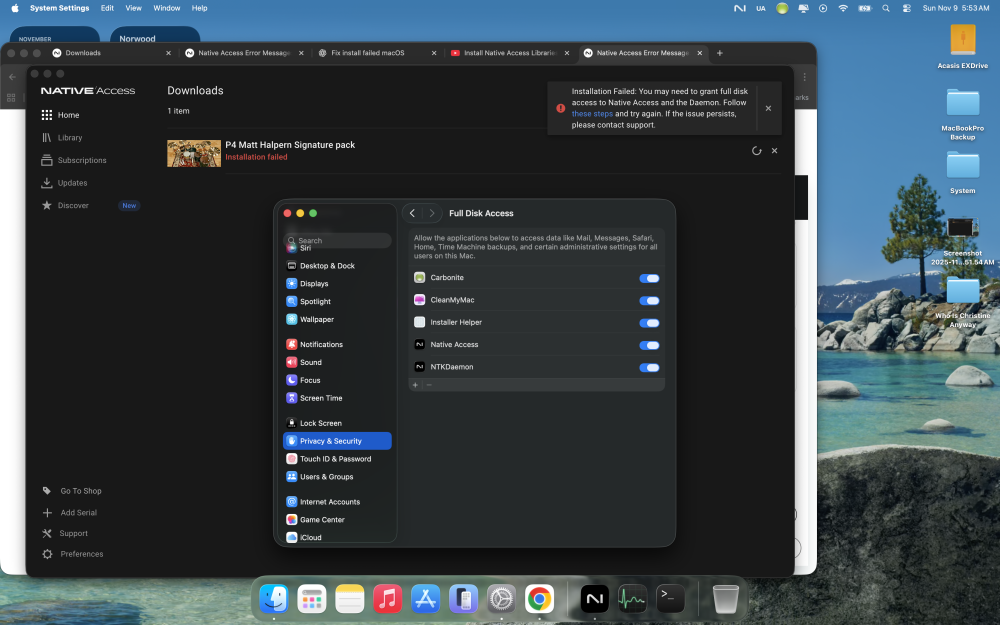1000x625 pixels.
Task: Open the View menu
Action: pyautogui.click(x=133, y=8)
